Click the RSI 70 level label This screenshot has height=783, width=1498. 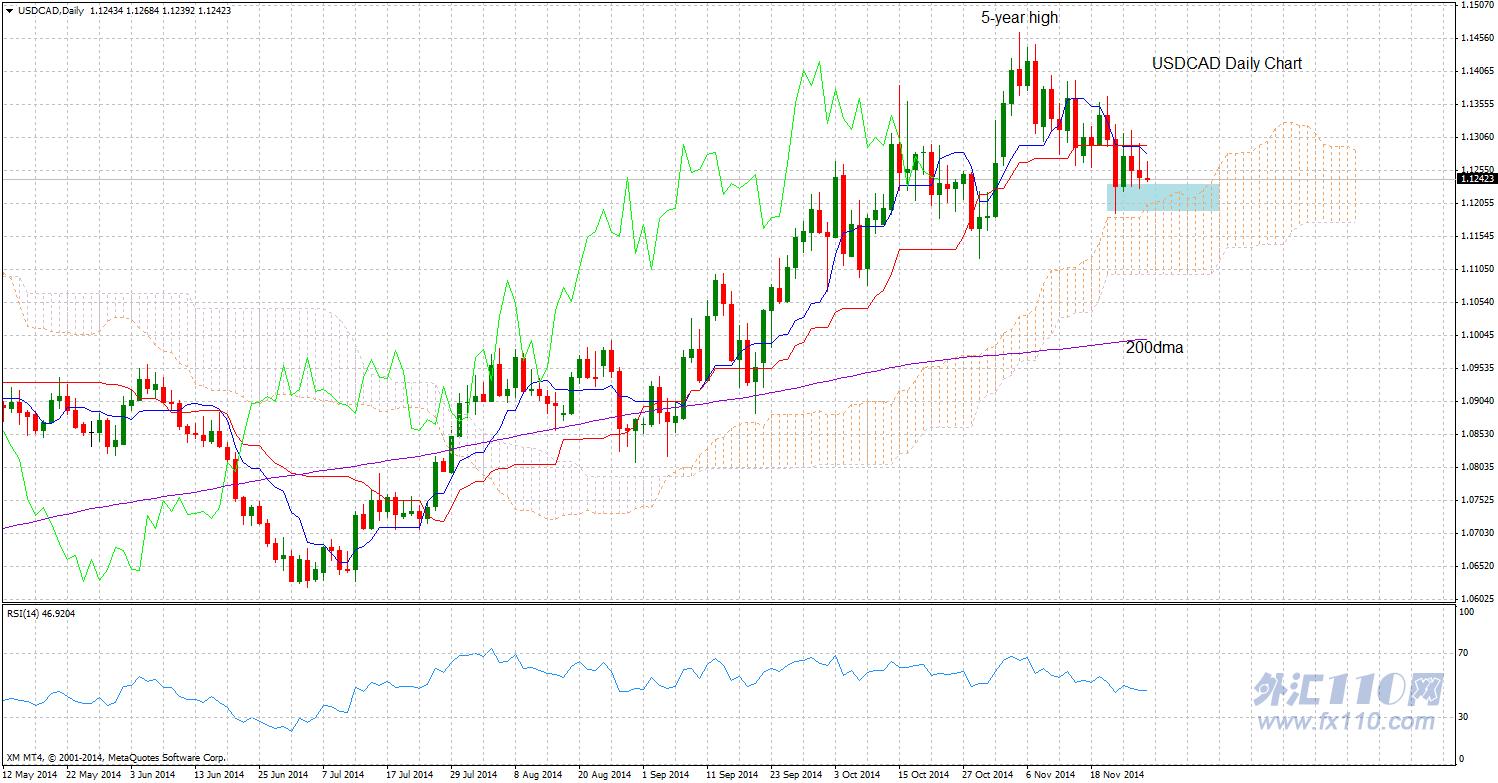click(1465, 653)
